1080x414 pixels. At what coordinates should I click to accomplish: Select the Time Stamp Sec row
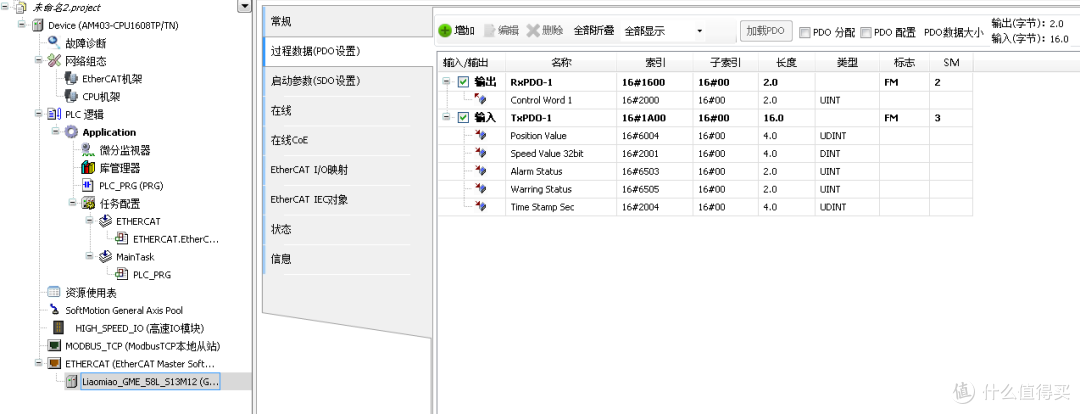[x=705, y=207]
